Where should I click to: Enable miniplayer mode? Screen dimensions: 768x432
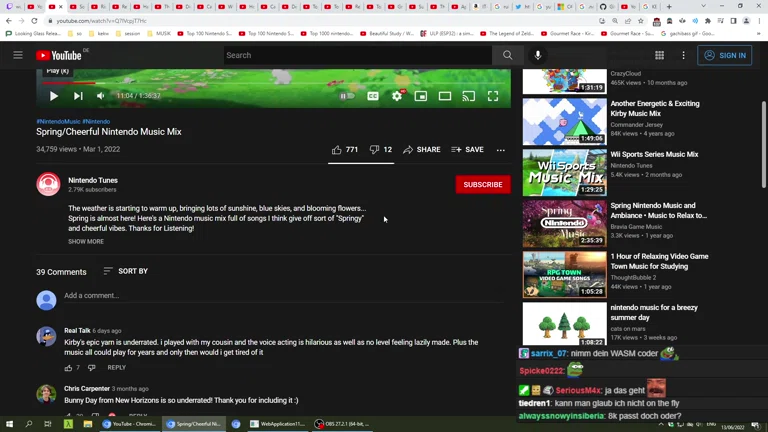(x=421, y=96)
